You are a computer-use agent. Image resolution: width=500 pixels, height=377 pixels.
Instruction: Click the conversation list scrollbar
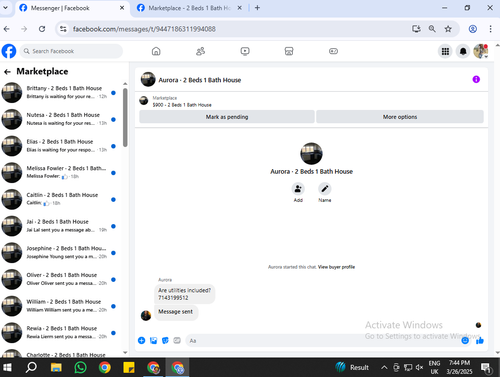(x=125, y=117)
